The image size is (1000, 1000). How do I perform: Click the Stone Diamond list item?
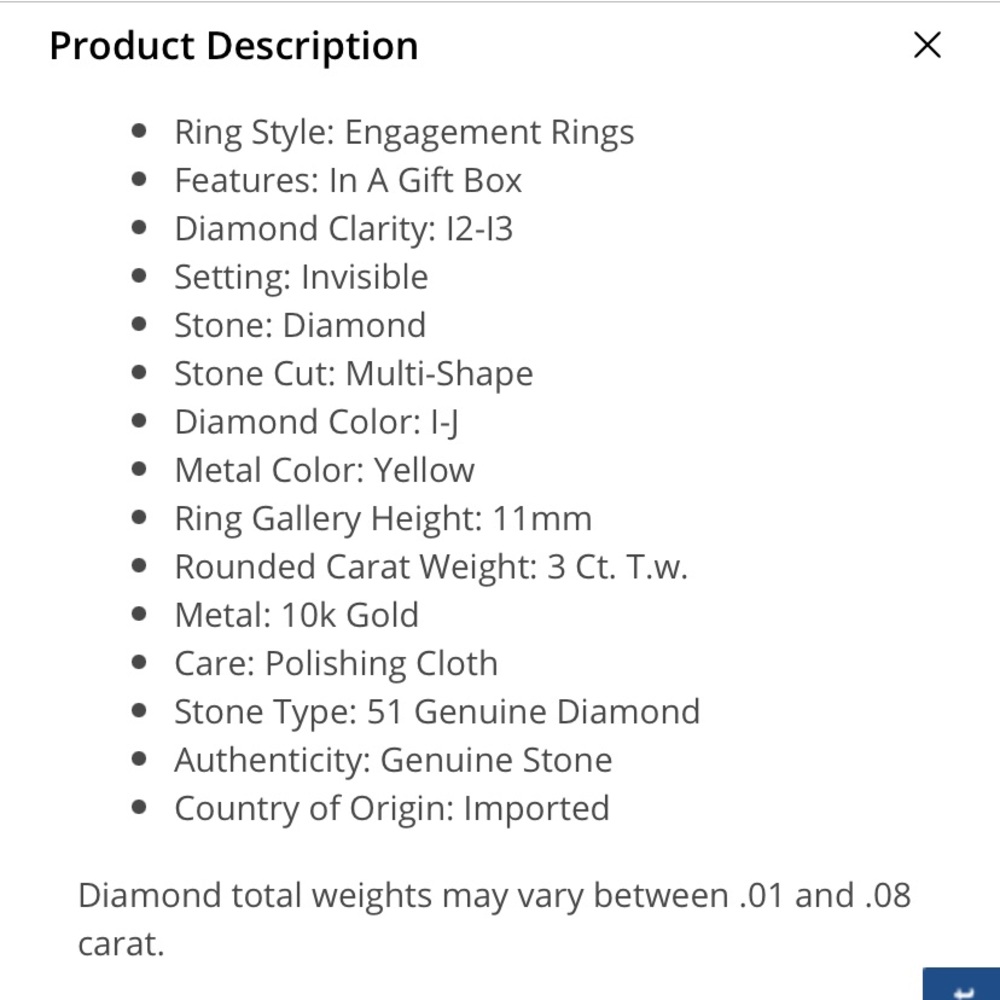(x=300, y=324)
